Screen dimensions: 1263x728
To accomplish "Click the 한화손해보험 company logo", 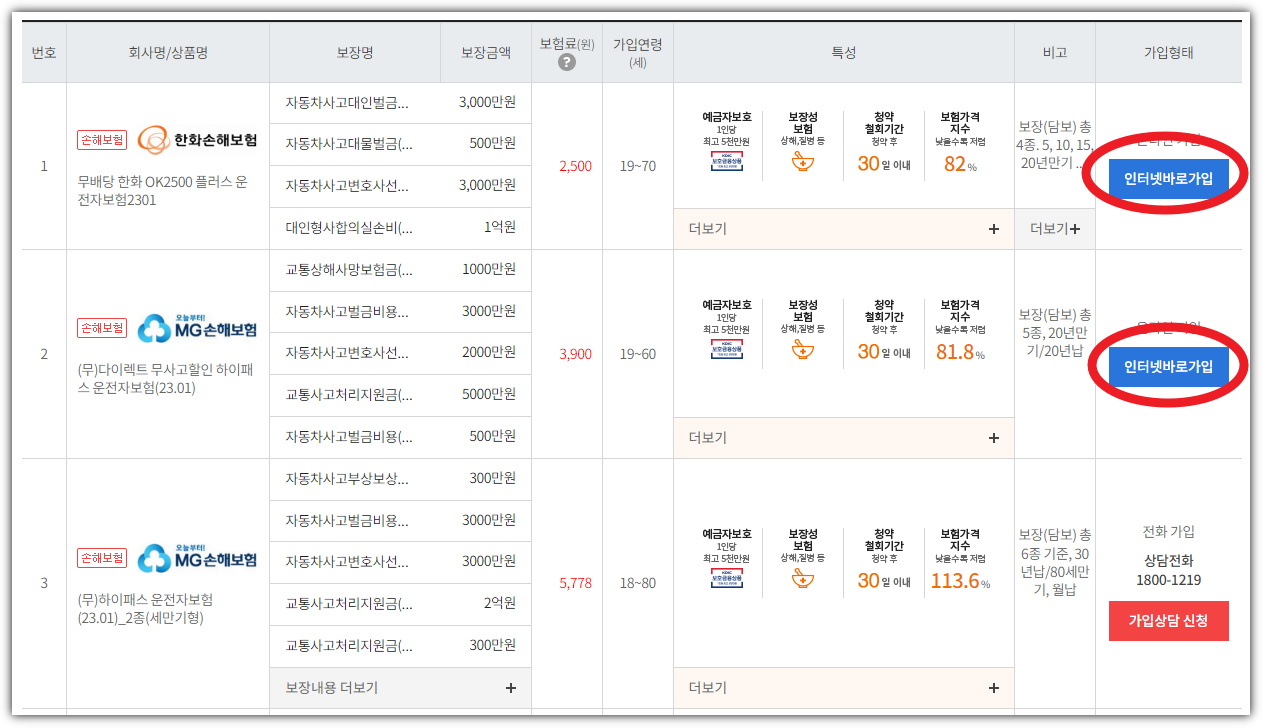I will [197, 140].
